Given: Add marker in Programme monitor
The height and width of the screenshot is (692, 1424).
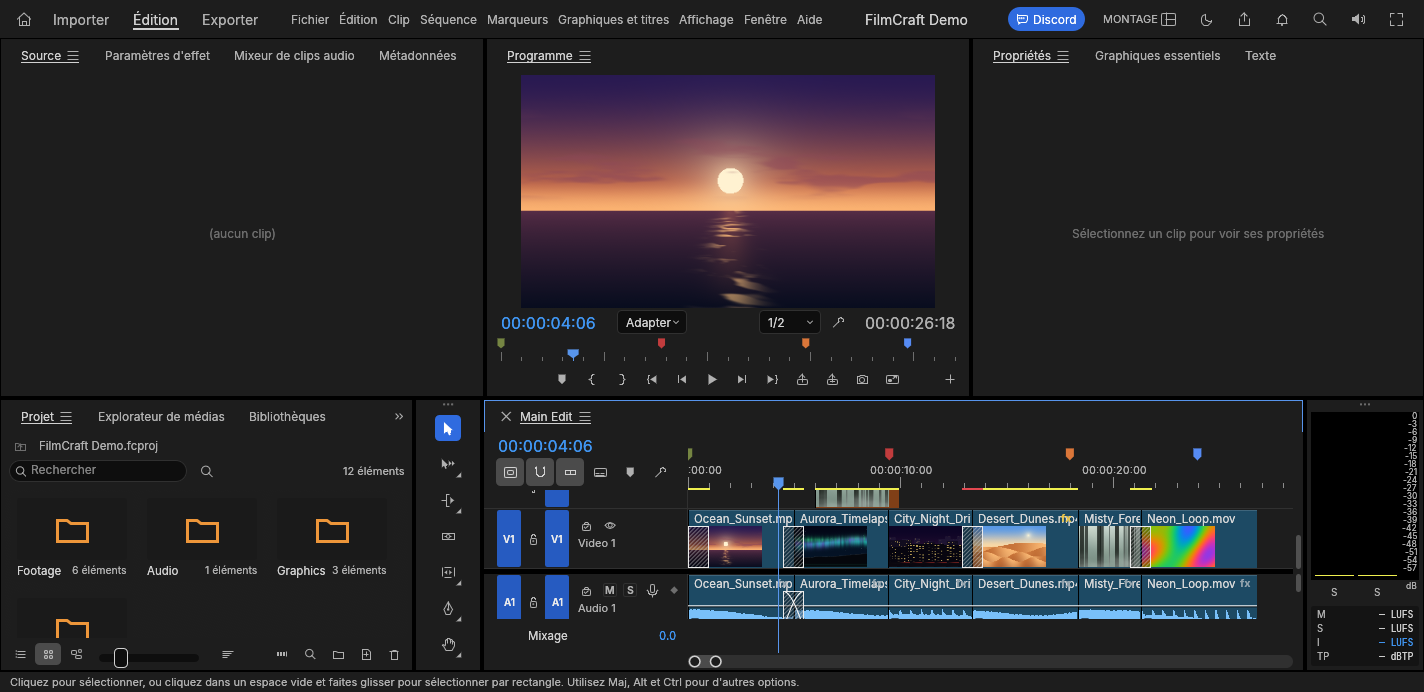Looking at the screenshot, I should 562,380.
